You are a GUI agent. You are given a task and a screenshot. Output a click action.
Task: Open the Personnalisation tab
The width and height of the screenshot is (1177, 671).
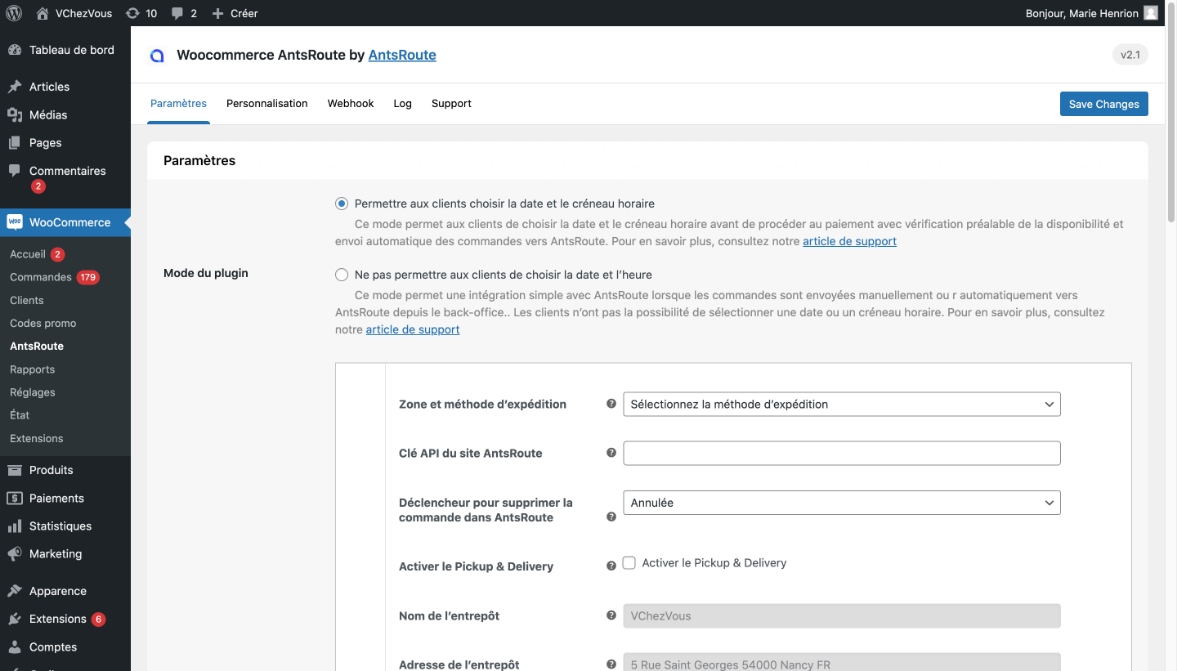(267, 103)
